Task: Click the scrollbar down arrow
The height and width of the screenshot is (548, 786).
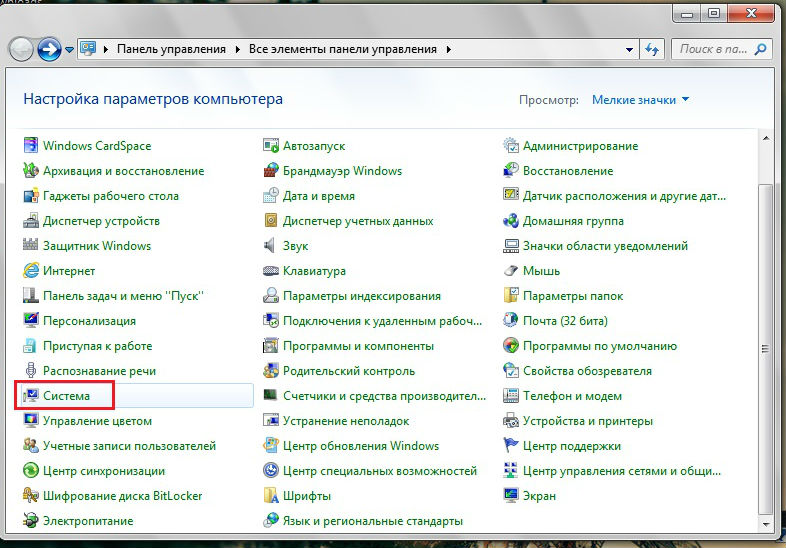Action: pos(766,524)
